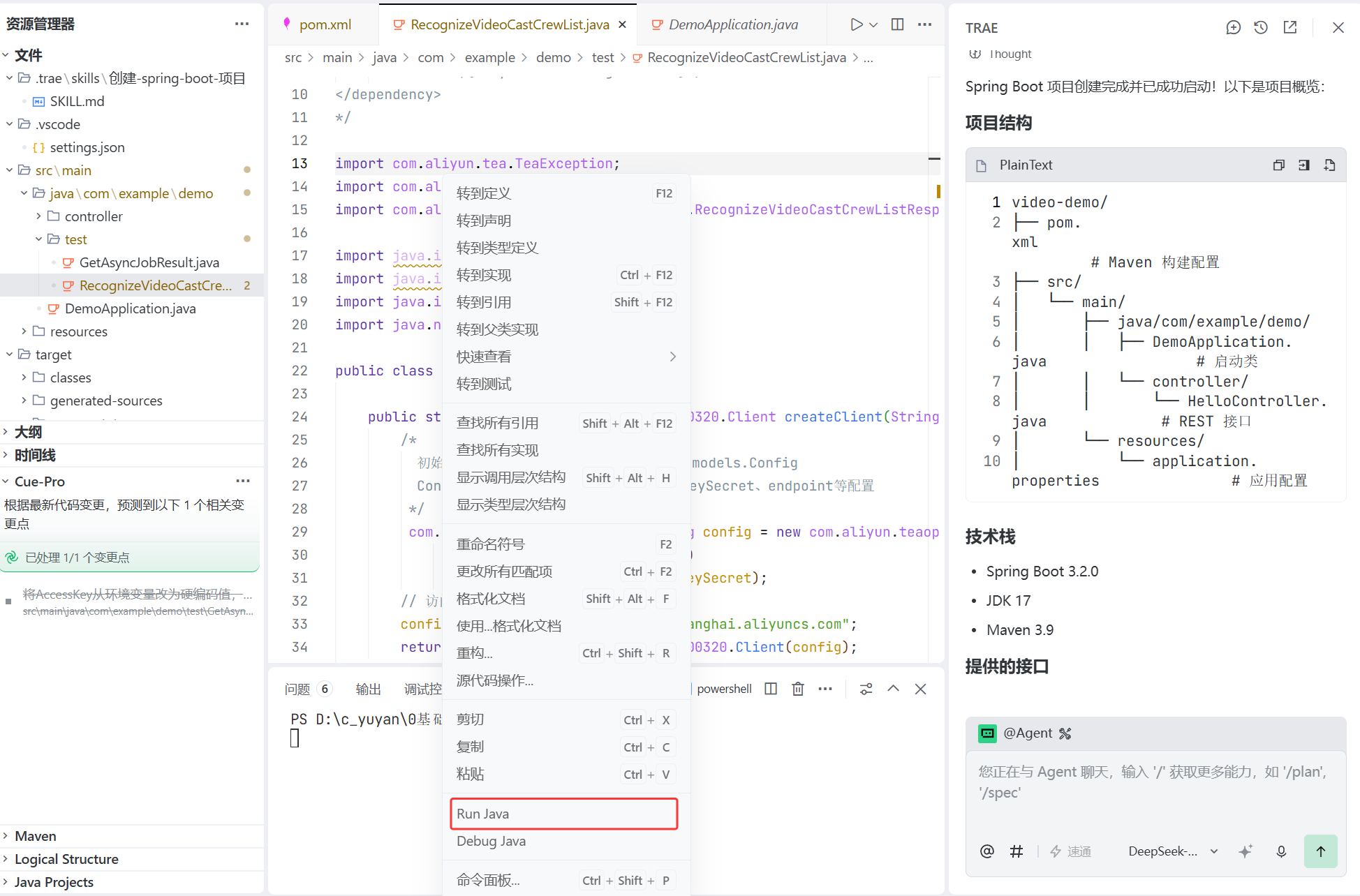Switch to the 输出 panel tab
Viewport: 1360px width, 896px height.
point(369,689)
